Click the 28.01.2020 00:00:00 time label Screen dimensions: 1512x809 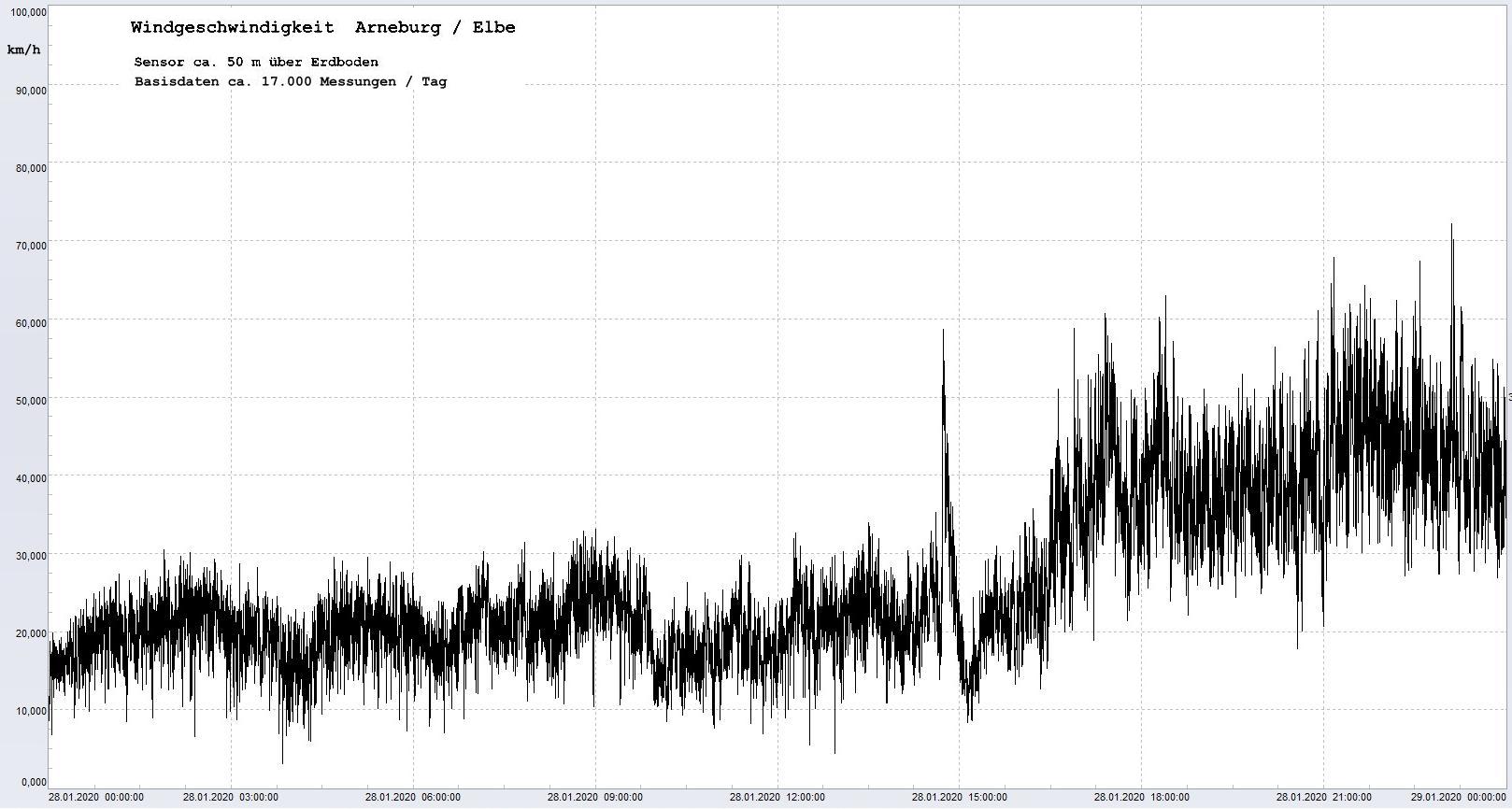[96, 797]
